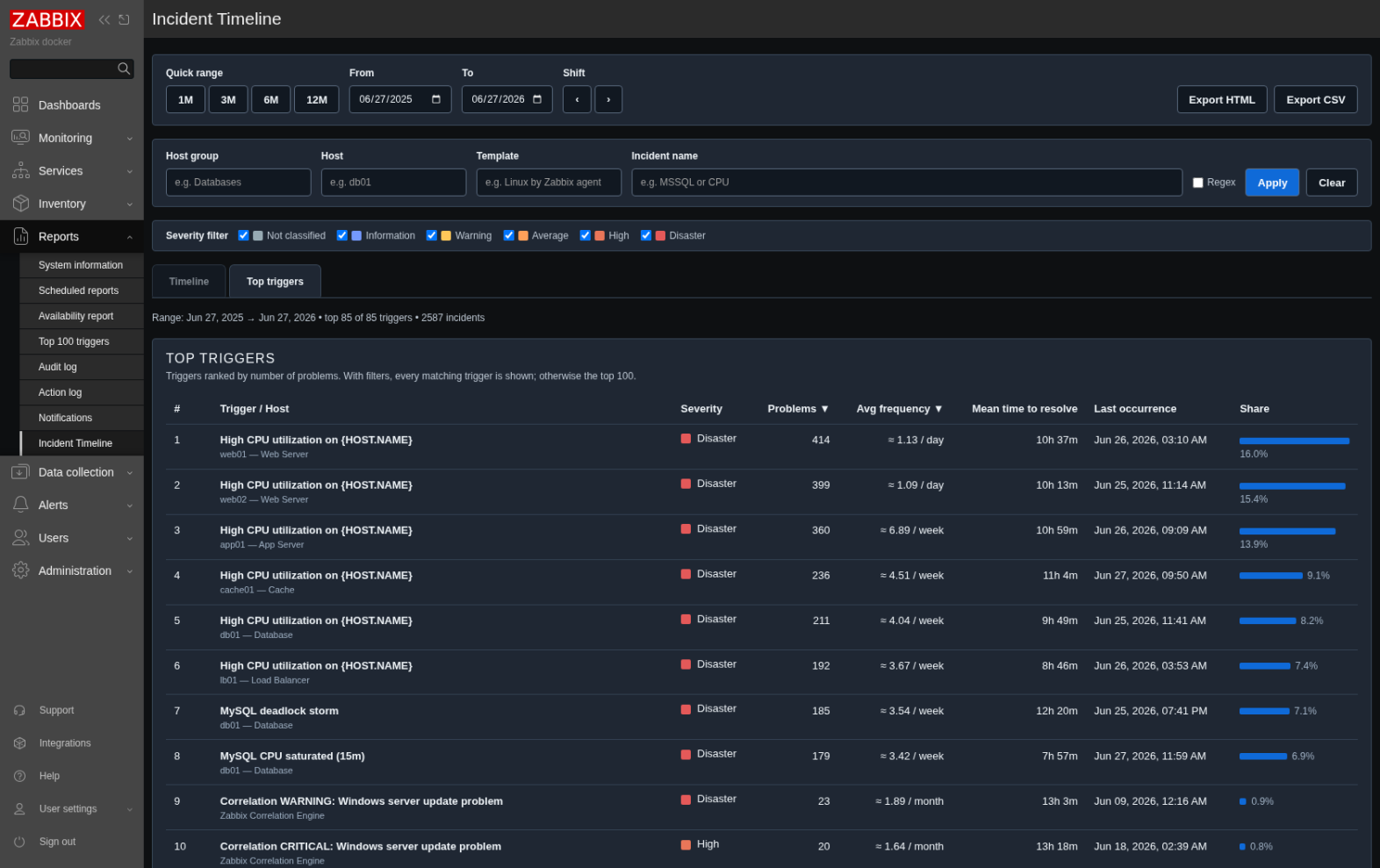Choose the 3M quick range

click(228, 99)
